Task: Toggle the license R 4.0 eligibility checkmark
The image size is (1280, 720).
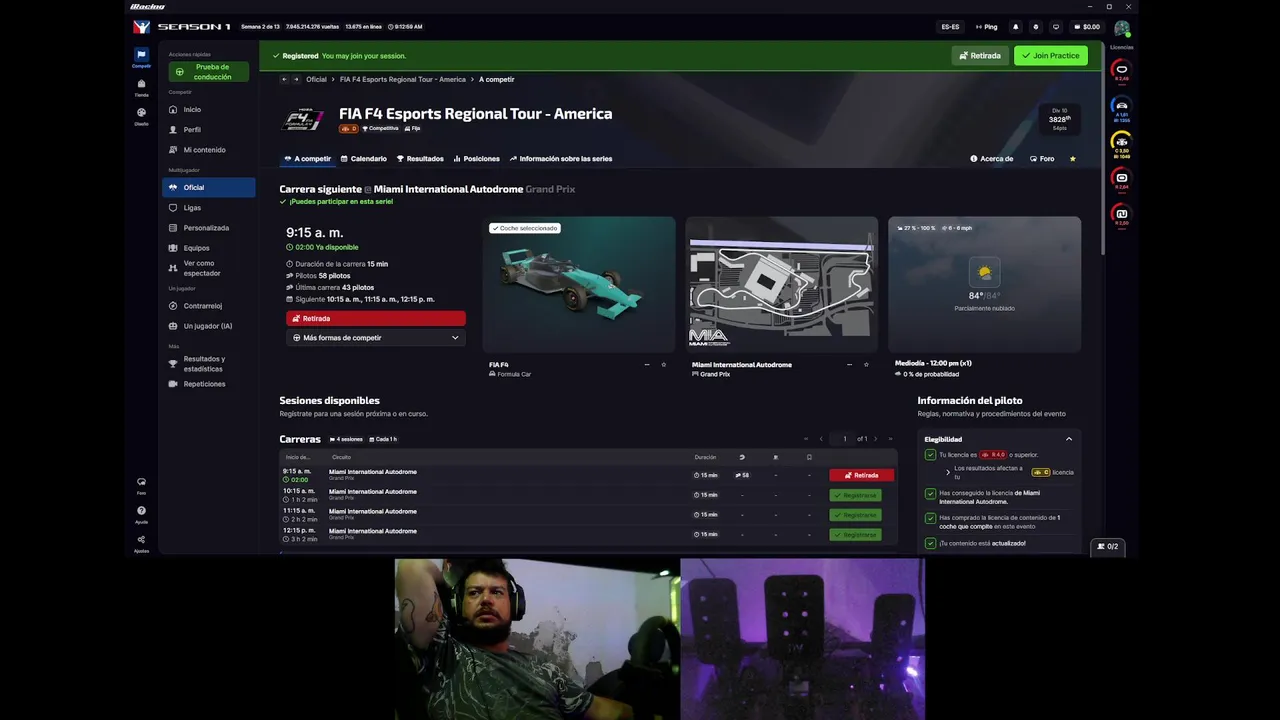Action: point(930,455)
